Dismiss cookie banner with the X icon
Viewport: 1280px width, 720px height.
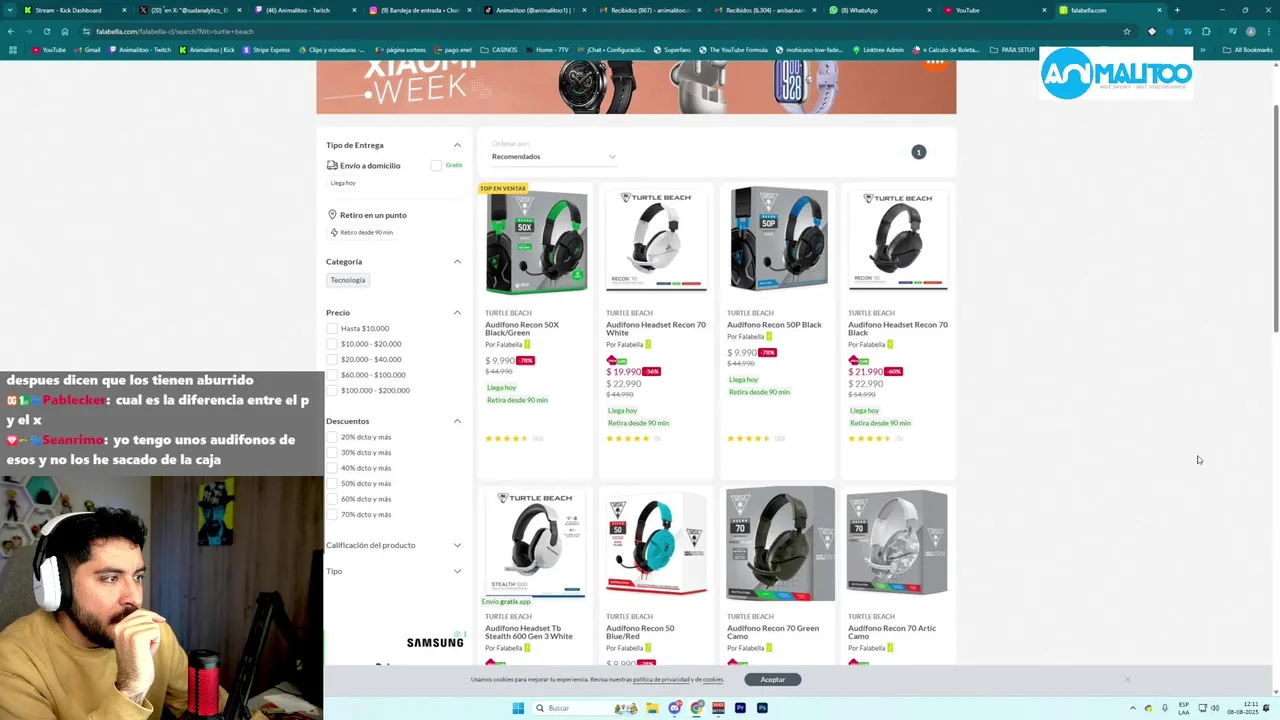point(1127,680)
